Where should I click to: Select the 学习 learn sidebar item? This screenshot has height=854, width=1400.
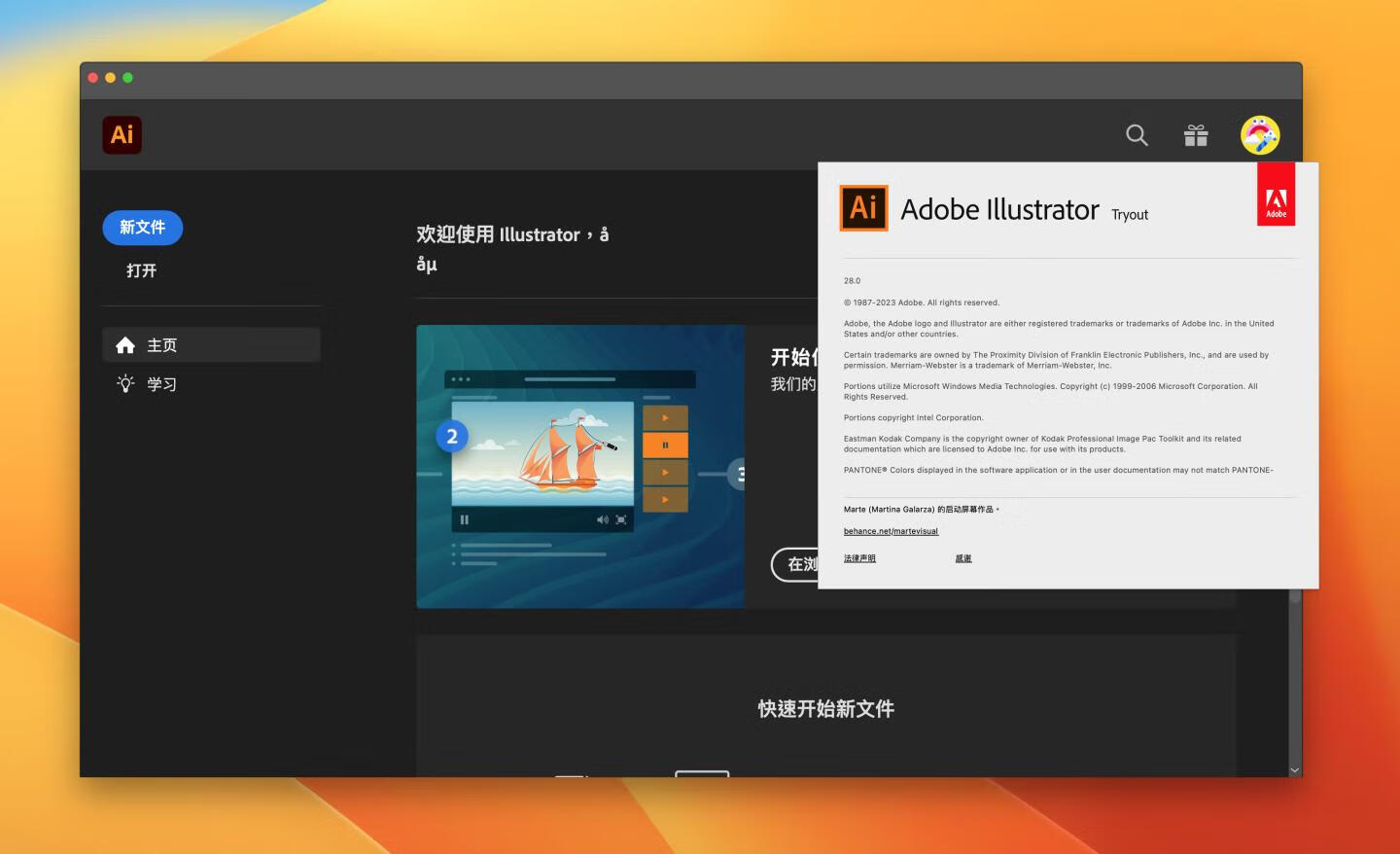pos(211,384)
